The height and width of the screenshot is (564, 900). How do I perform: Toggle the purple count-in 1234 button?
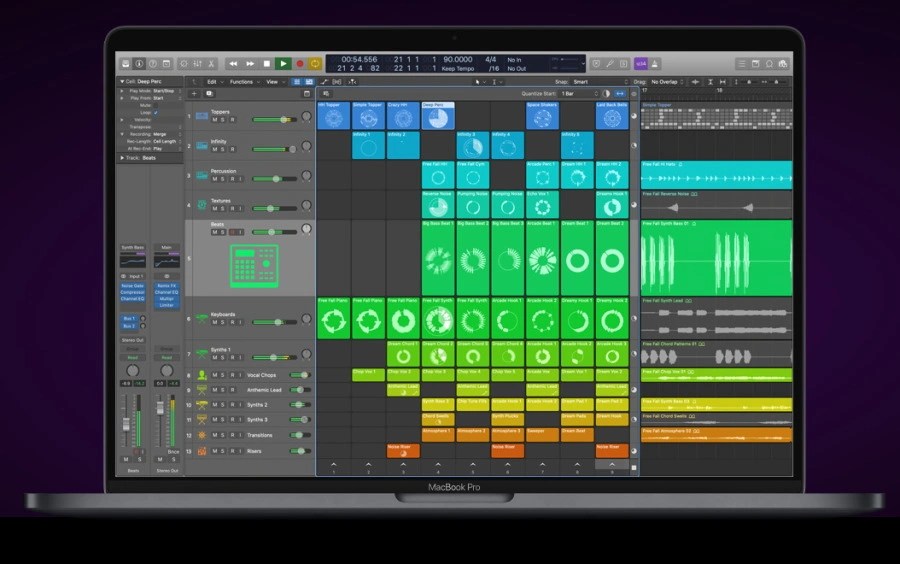tap(641, 64)
